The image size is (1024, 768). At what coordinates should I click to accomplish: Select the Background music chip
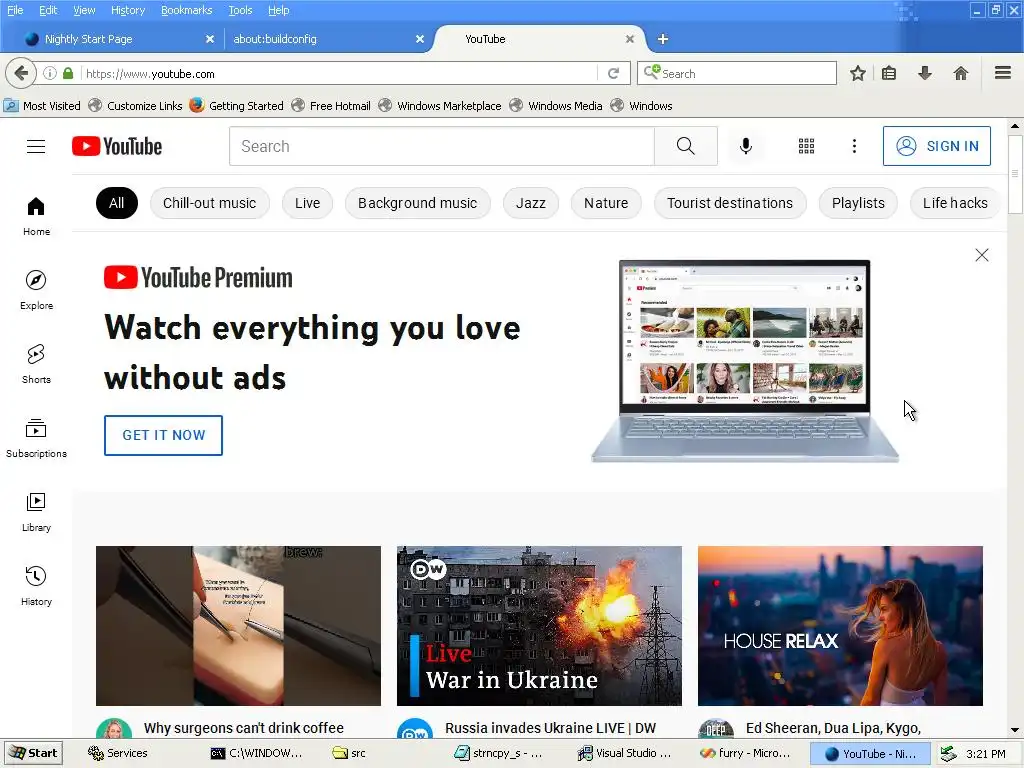(x=417, y=203)
